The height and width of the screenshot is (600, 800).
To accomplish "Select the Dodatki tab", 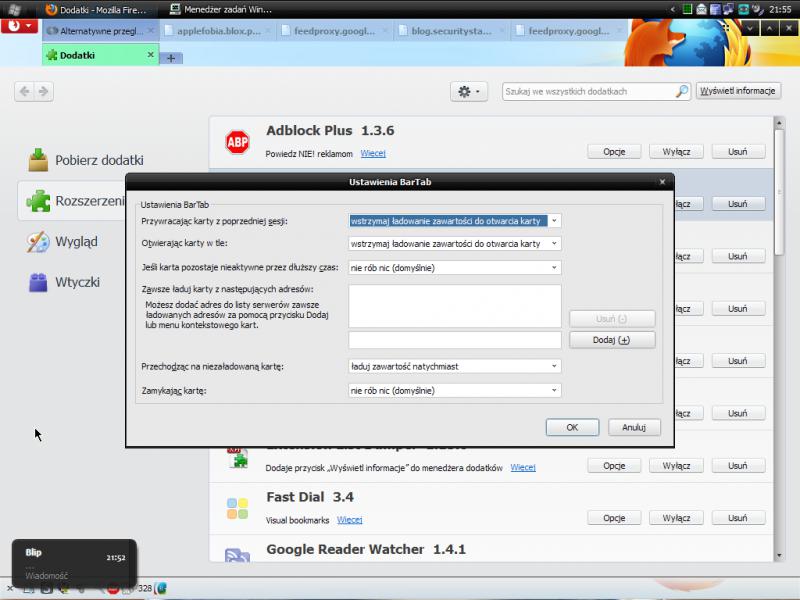I will (101, 55).
